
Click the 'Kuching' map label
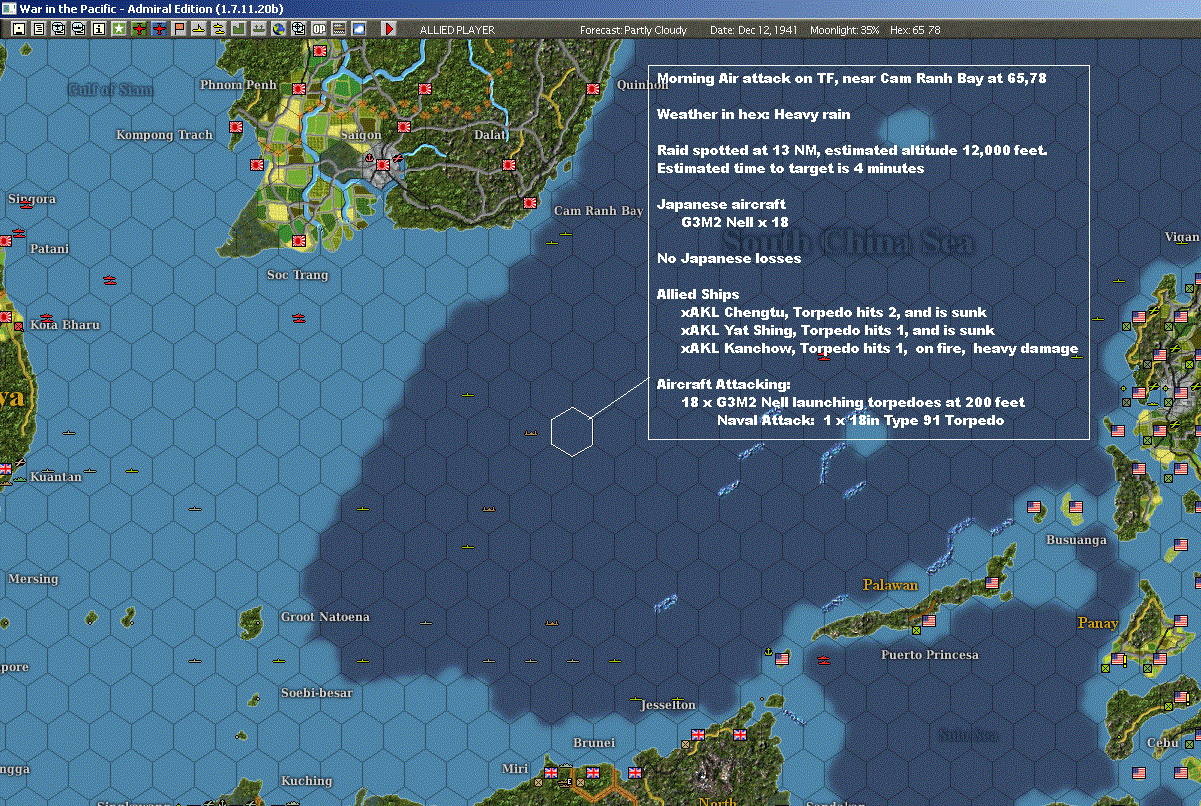(306, 781)
